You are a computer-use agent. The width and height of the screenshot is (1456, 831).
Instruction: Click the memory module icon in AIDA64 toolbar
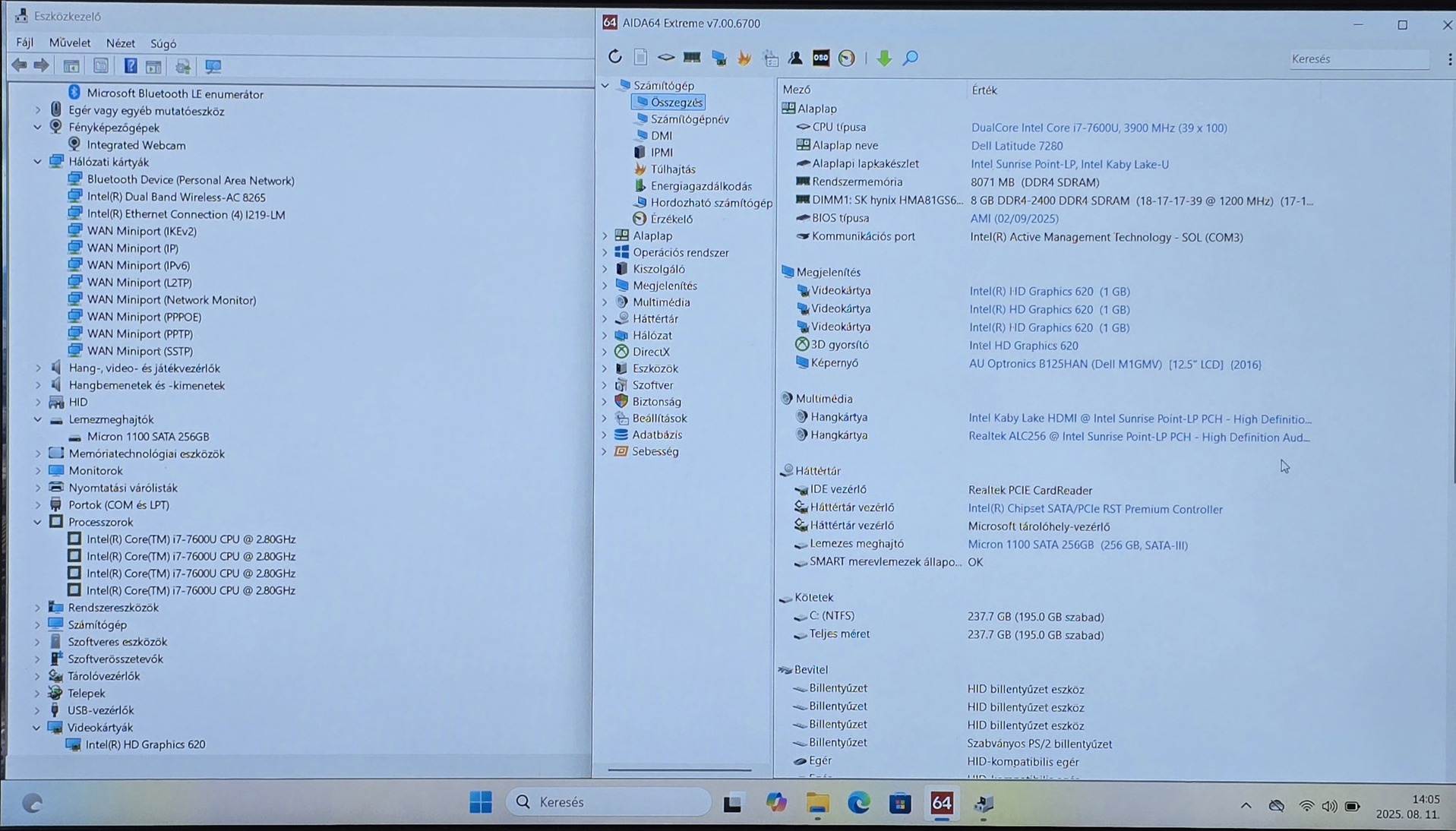click(692, 58)
